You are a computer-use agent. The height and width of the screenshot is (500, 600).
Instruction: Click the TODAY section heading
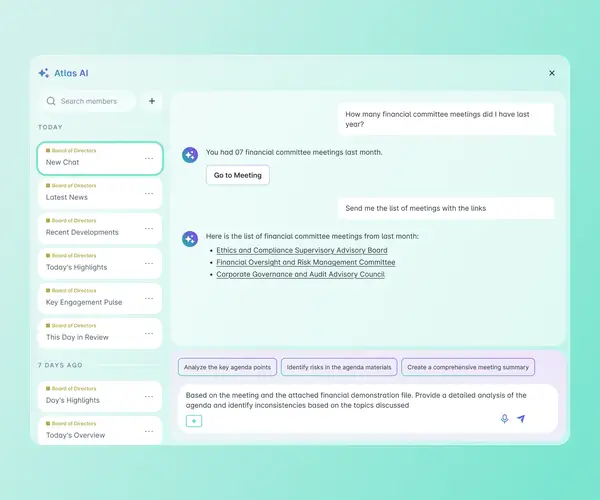click(x=50, y=127)
